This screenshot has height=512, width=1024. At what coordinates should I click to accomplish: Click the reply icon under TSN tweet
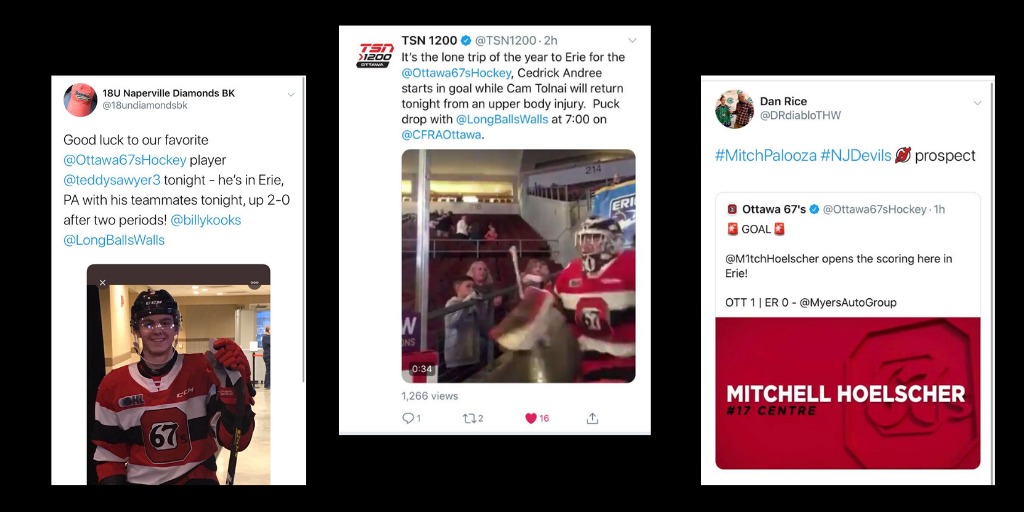(408, 418)
